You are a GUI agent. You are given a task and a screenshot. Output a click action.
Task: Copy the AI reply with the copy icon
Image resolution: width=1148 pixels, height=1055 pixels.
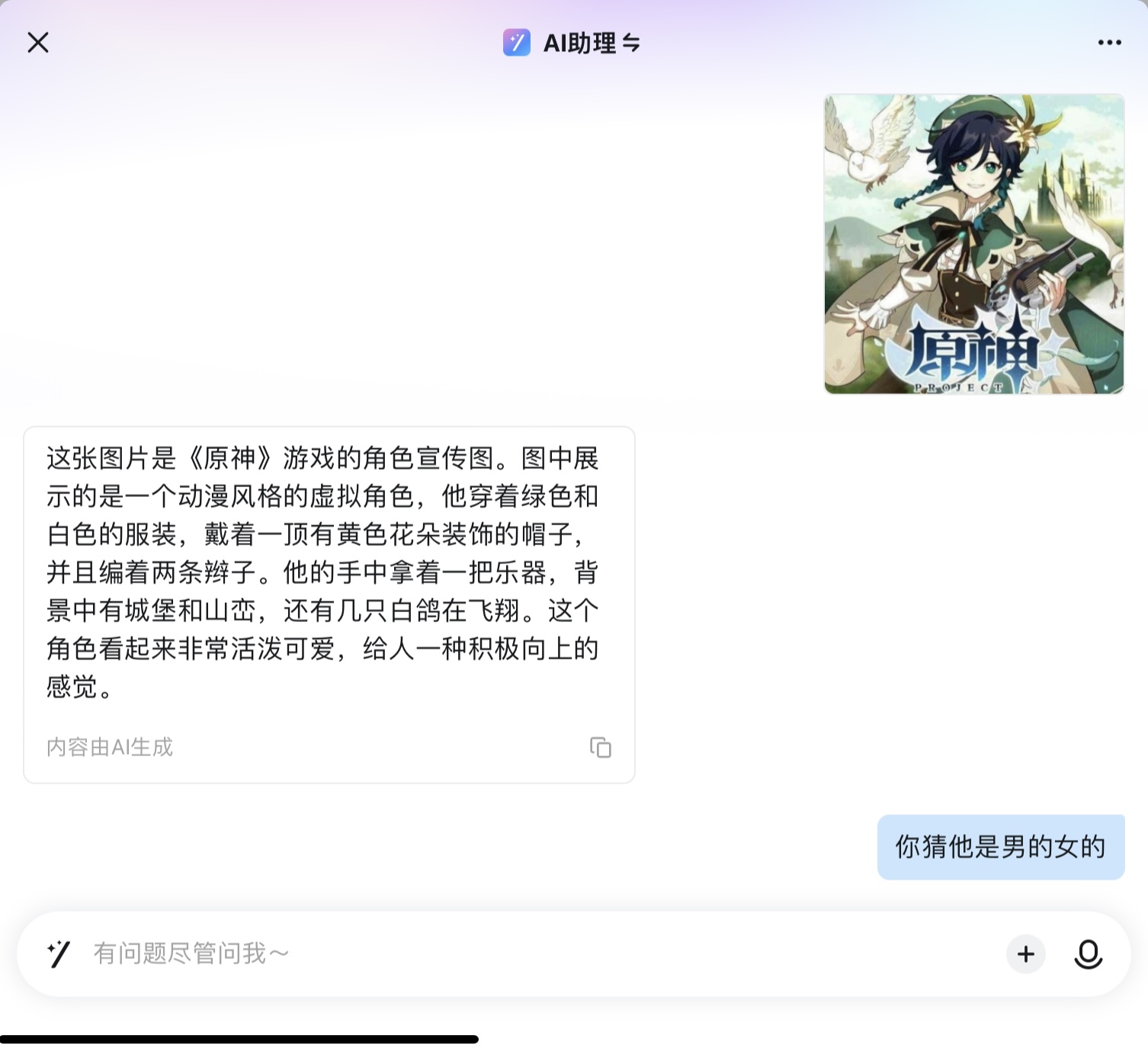pyautogui.click(x=601, y=747)
